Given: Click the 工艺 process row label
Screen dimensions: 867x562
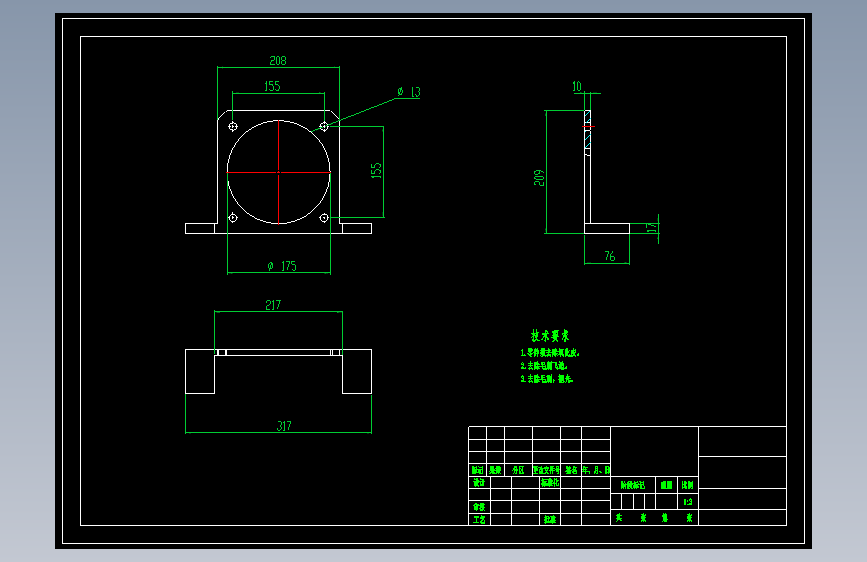Looking at the screenshot, I should (479, 519).
